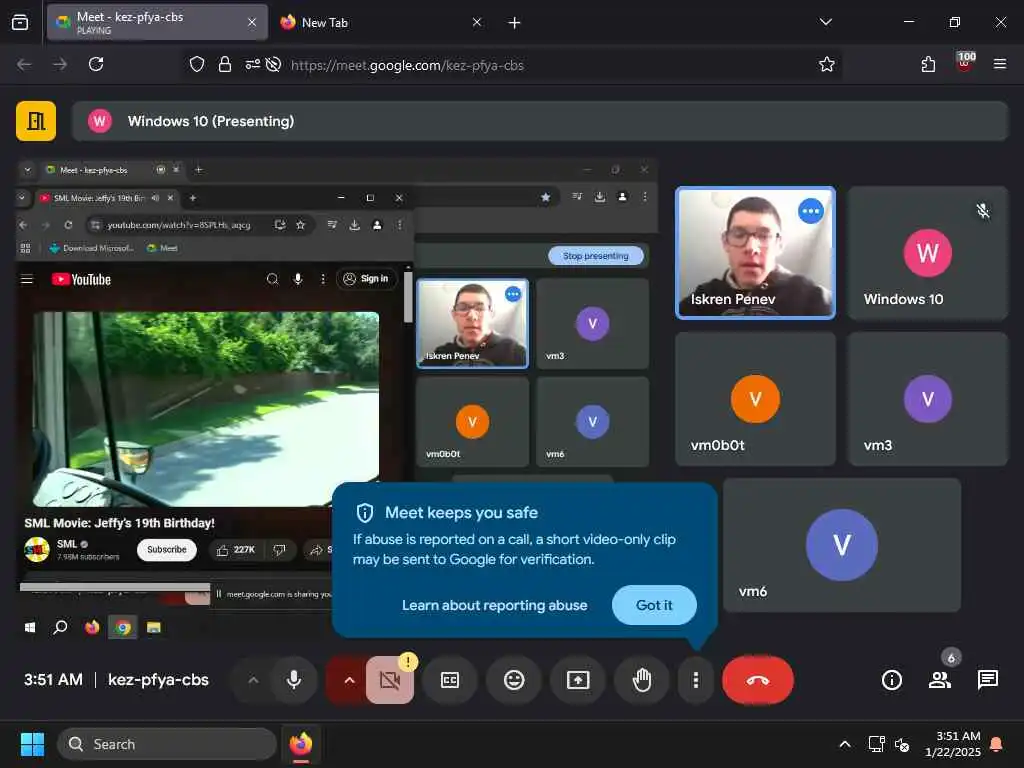This screenshot has height=768, width=1024.
Task: Click the YouTube search magnifier icon
Action: click(272, 279)
